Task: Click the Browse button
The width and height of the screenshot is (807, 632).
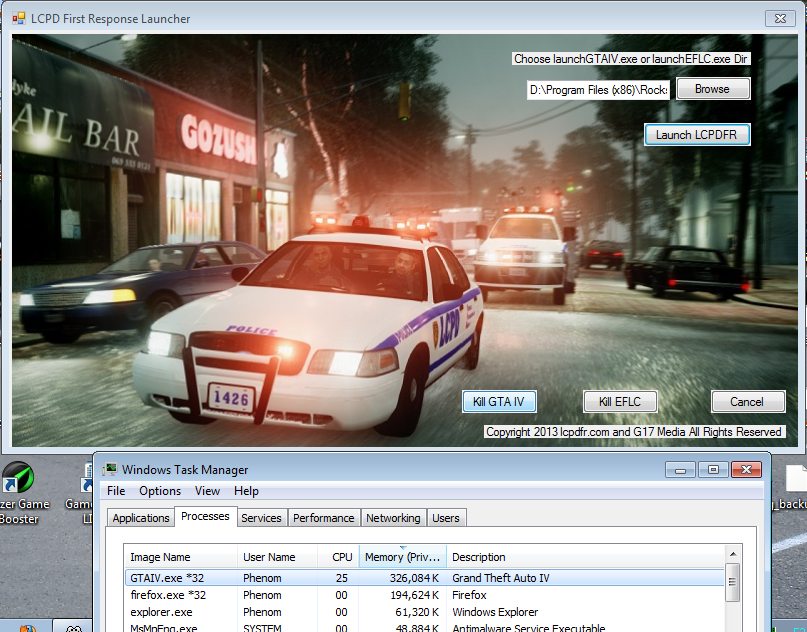Action: click(712, 89)
